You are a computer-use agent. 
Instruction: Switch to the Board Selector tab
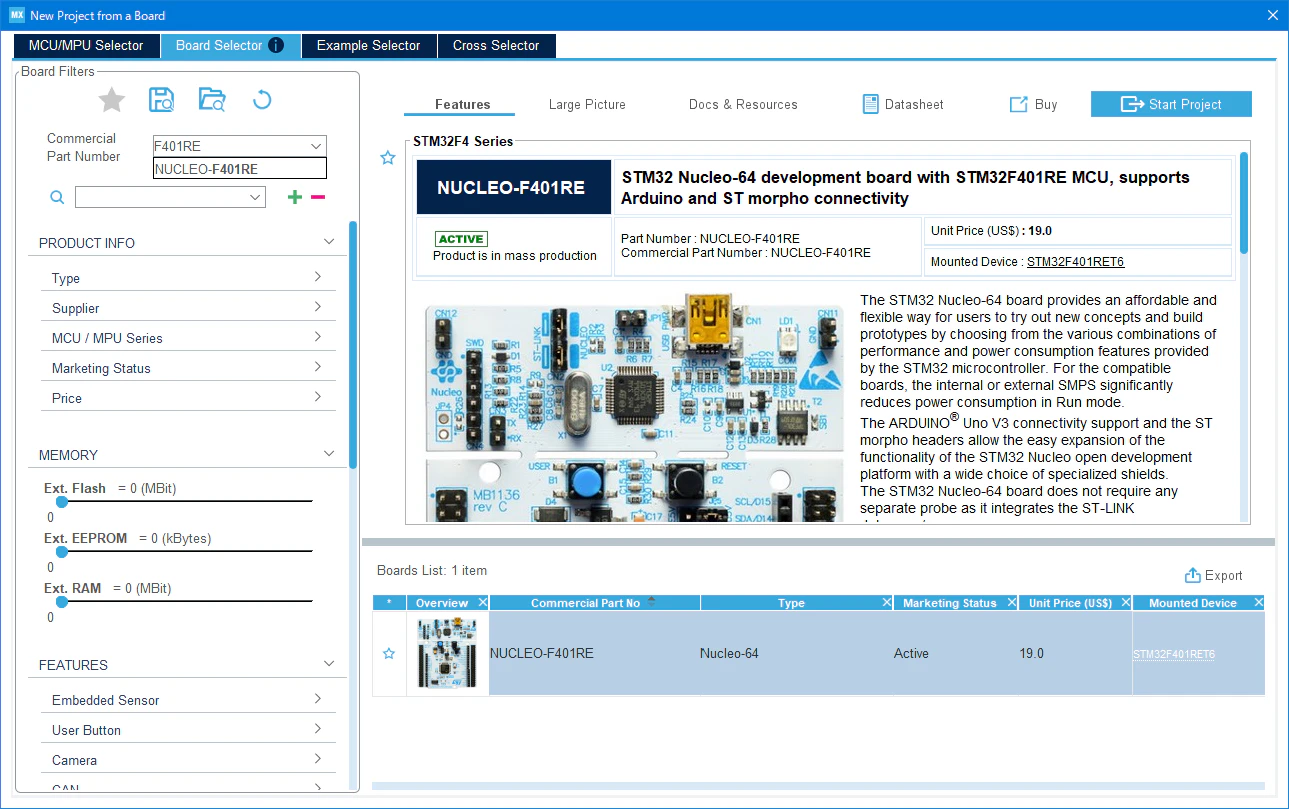pos(229,45)
